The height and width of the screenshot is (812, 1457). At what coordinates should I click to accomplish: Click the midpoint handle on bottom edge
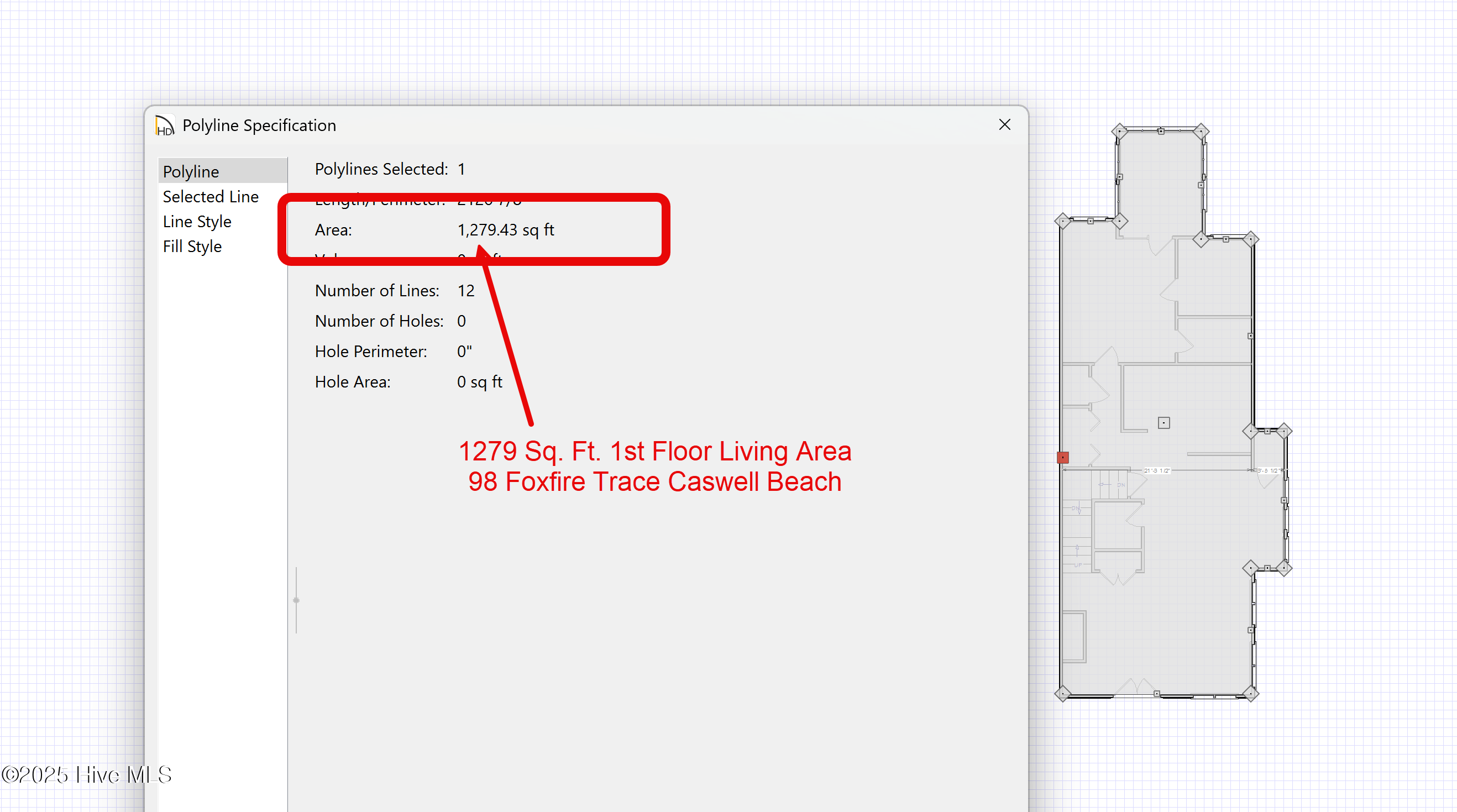[x=1157, y=694]
